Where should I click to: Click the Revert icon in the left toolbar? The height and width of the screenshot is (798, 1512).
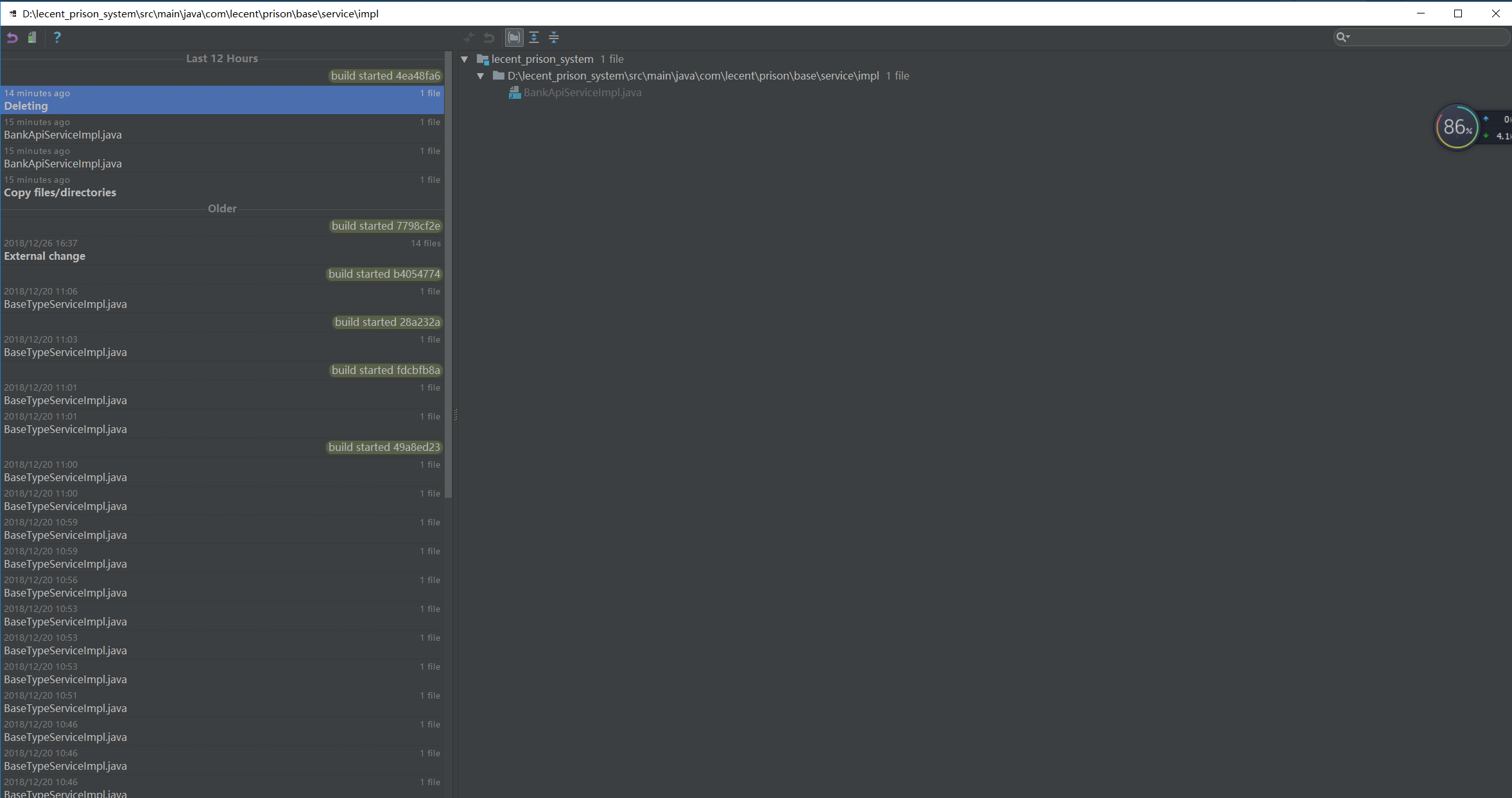click(12, 38)
